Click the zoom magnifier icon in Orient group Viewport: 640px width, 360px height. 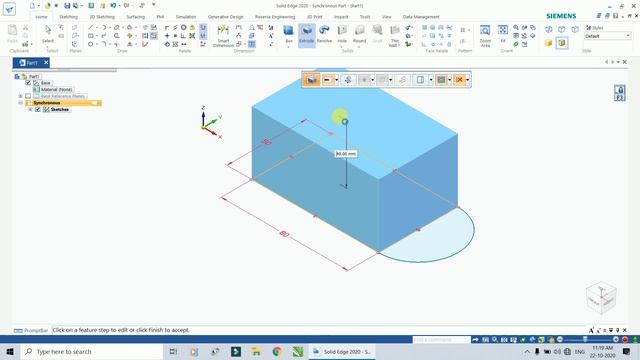[x=516, y=27]
